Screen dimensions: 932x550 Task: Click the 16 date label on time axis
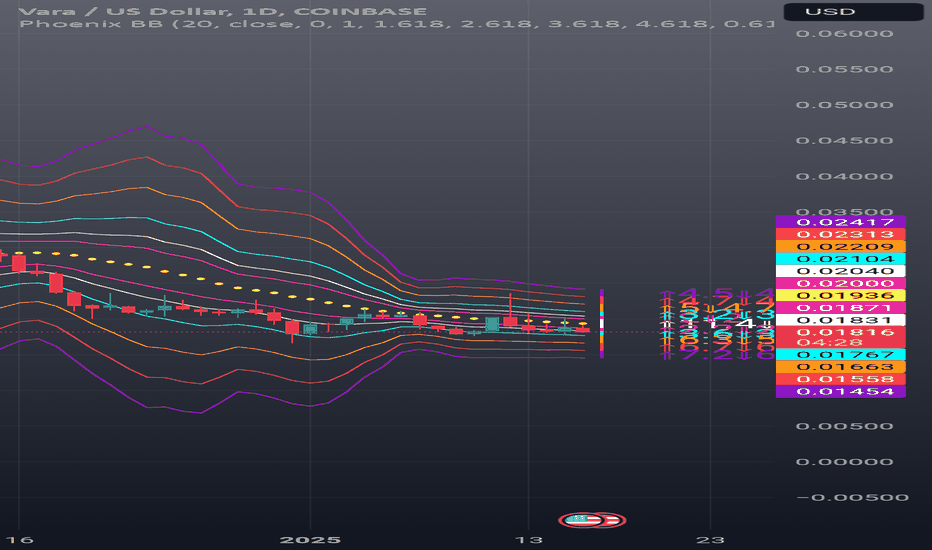click(x=20, y=540)
